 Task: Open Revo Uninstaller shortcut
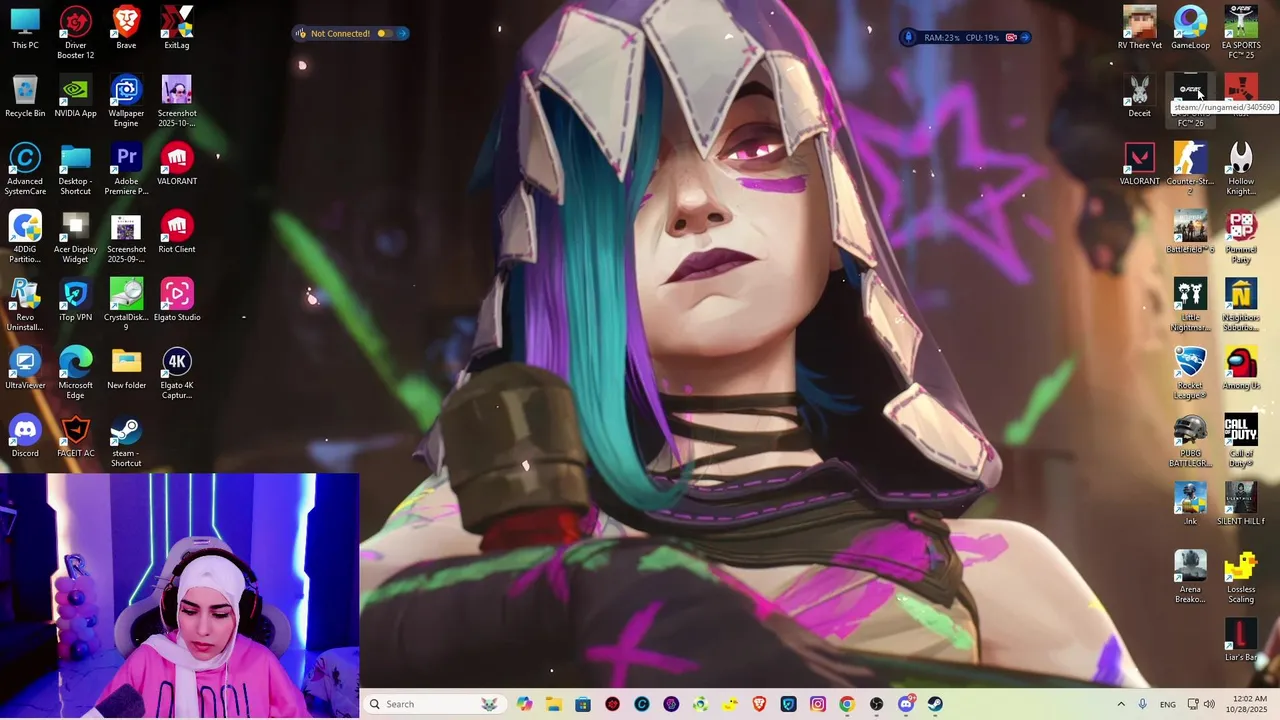(25, 304)
